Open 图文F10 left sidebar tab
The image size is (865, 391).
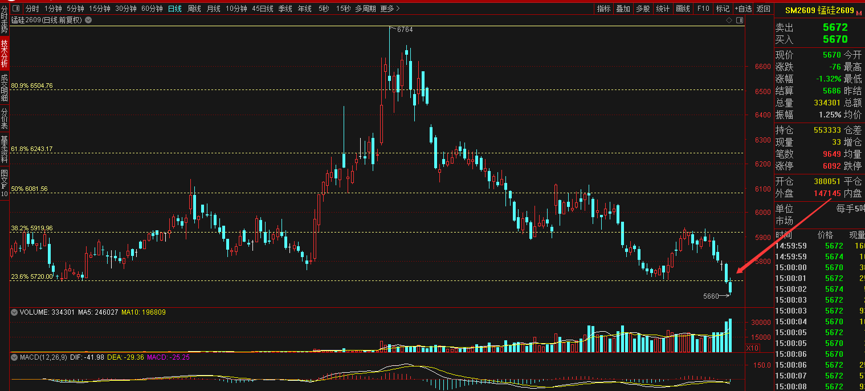[4, 183]
